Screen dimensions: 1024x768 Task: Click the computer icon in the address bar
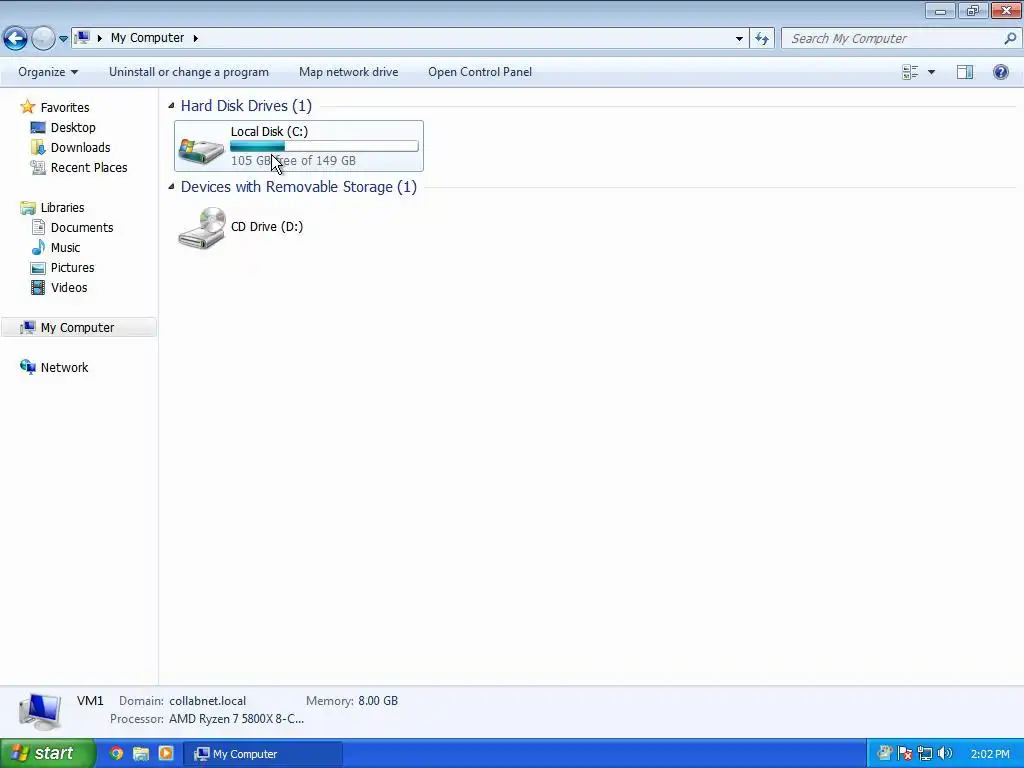(82, 38)
